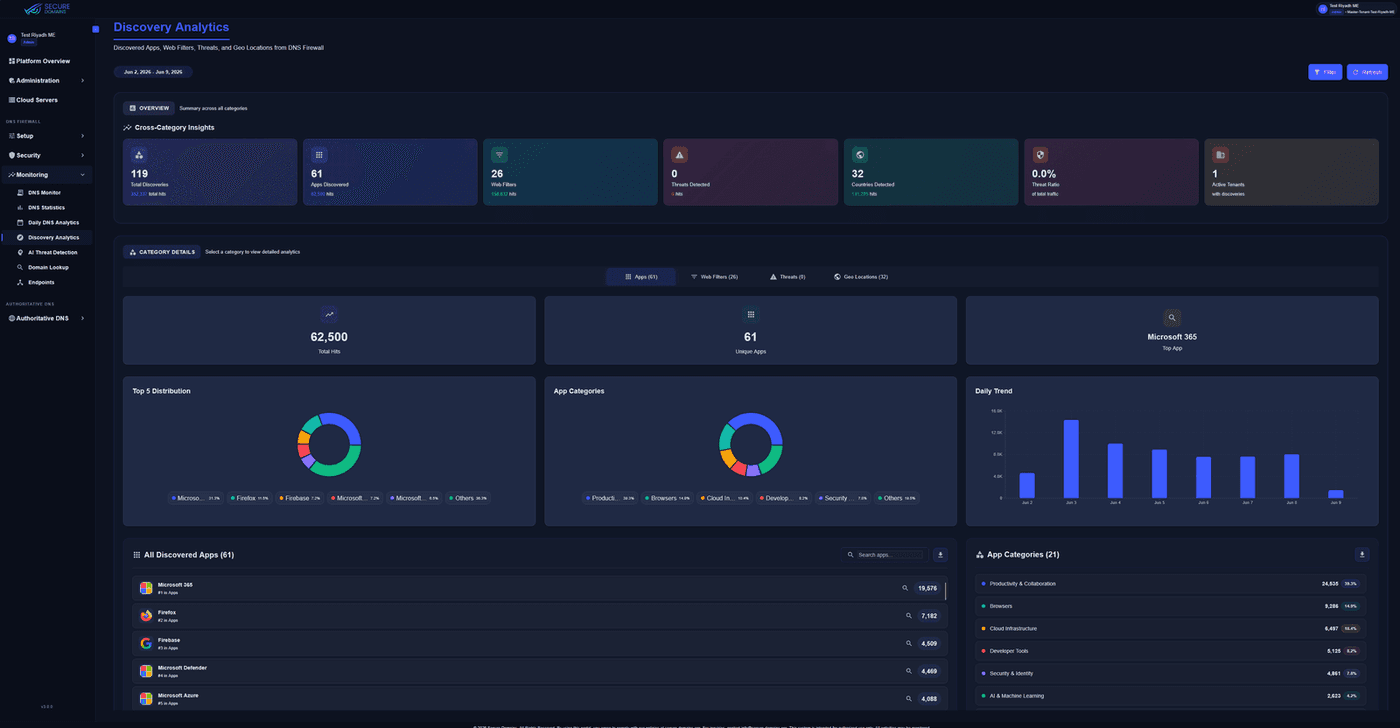Click the Total Discoveries card icon

(x=139, y=155)
